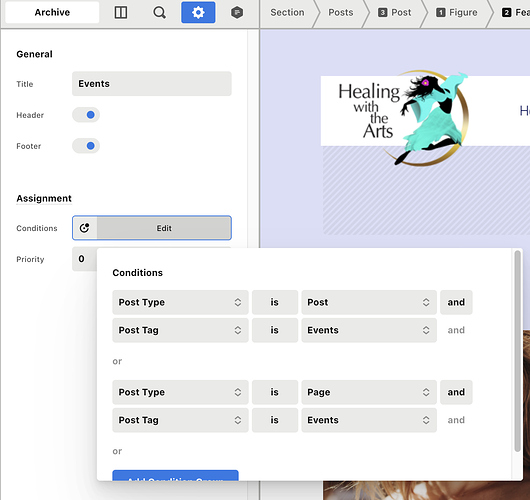Click the scrollbar of the Conditions popup
The height and width of the screenshot is (500, 530).
click(x=517, y=351)
